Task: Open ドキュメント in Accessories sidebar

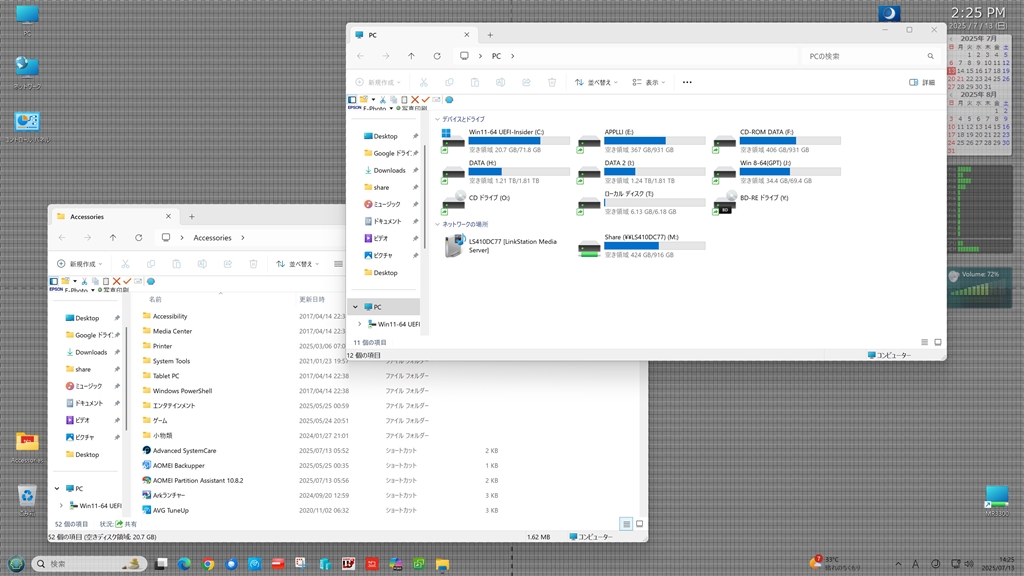Action: point(89,404)
